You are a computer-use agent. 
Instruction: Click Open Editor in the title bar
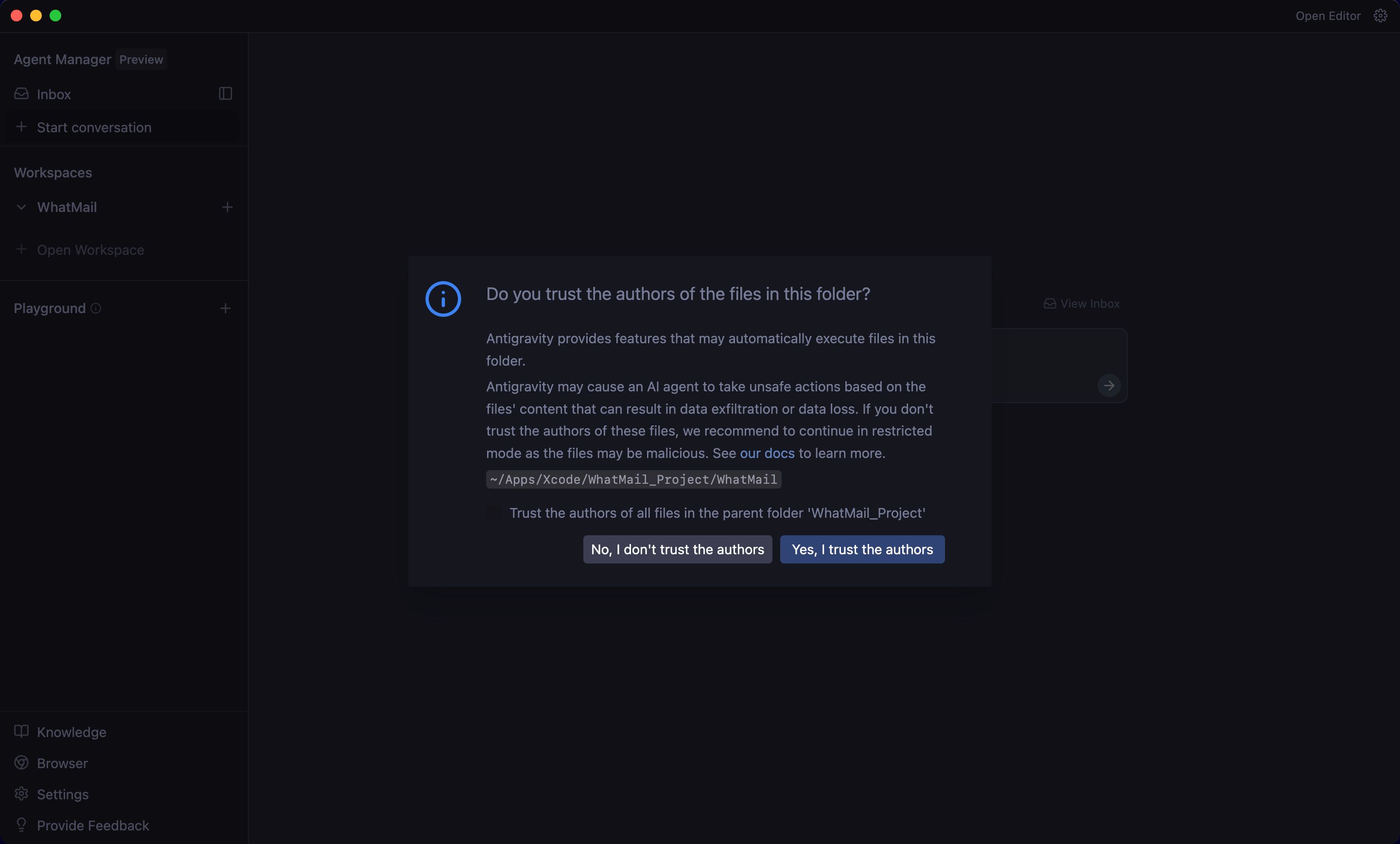(x=1328, y=16)
